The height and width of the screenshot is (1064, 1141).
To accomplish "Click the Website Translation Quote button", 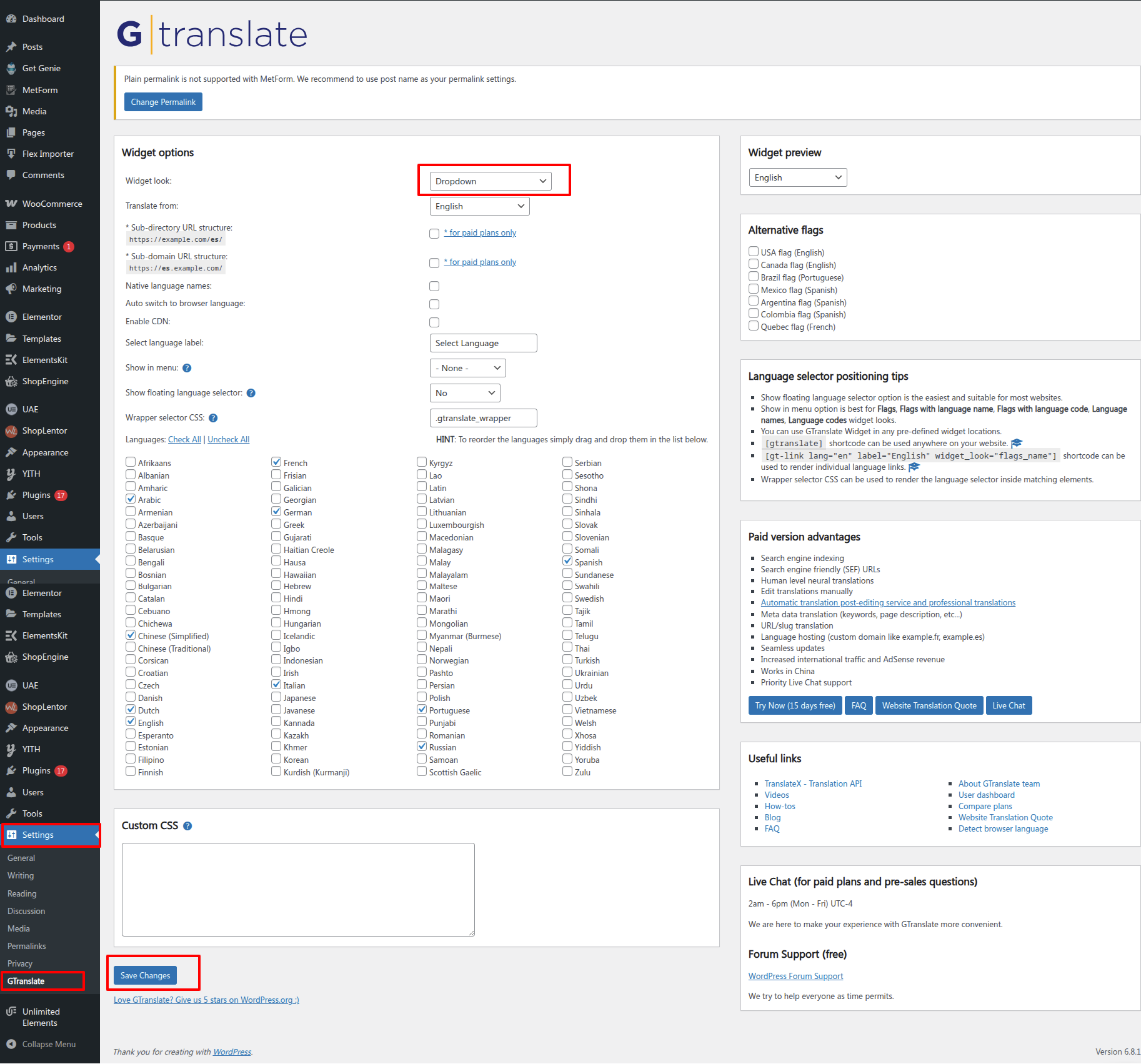I will [929, 705].
